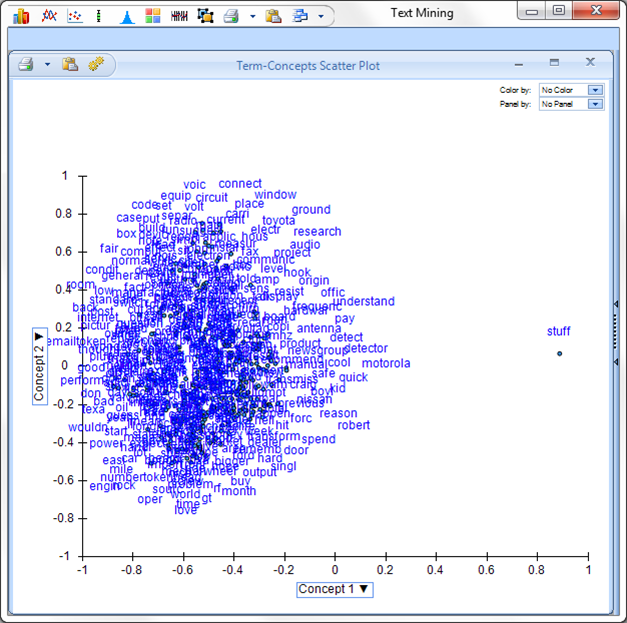The image size is (627, 623).
Task: Expand the scatter plot panel print dropdown
Action: [x=47, y=64]
